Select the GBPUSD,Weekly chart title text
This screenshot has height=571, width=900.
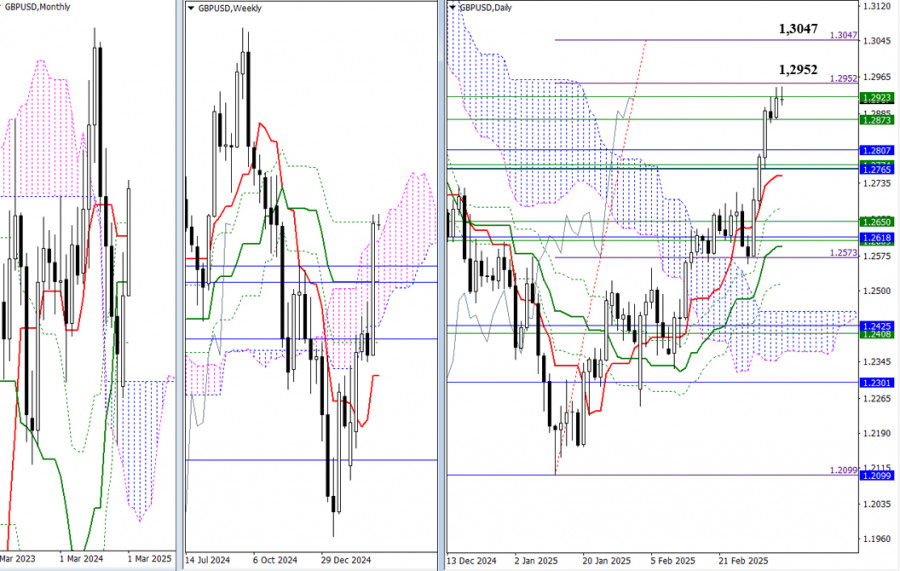coord(230,9)
